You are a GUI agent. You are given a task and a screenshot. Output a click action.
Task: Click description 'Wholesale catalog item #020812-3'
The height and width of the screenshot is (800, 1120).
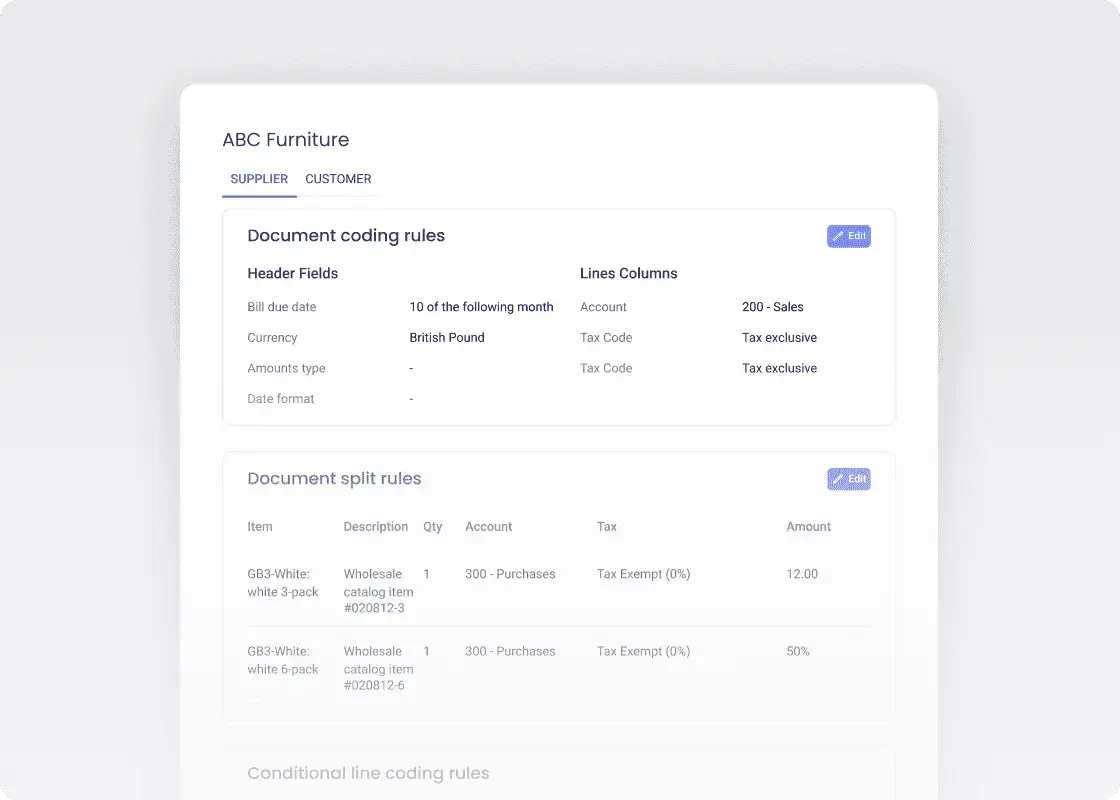378,592
